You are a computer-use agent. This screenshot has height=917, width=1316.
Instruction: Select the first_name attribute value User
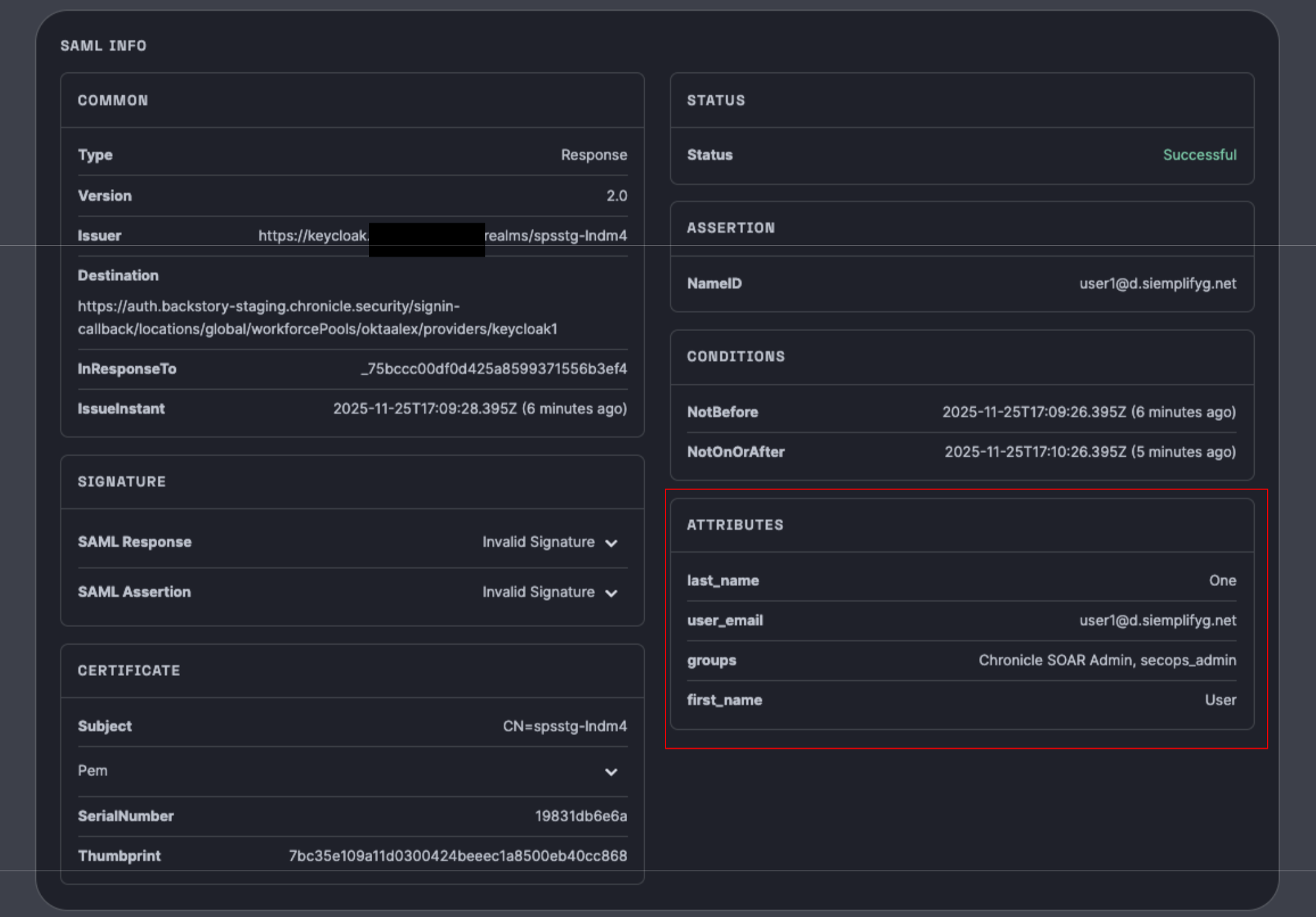coord(1220,700)
